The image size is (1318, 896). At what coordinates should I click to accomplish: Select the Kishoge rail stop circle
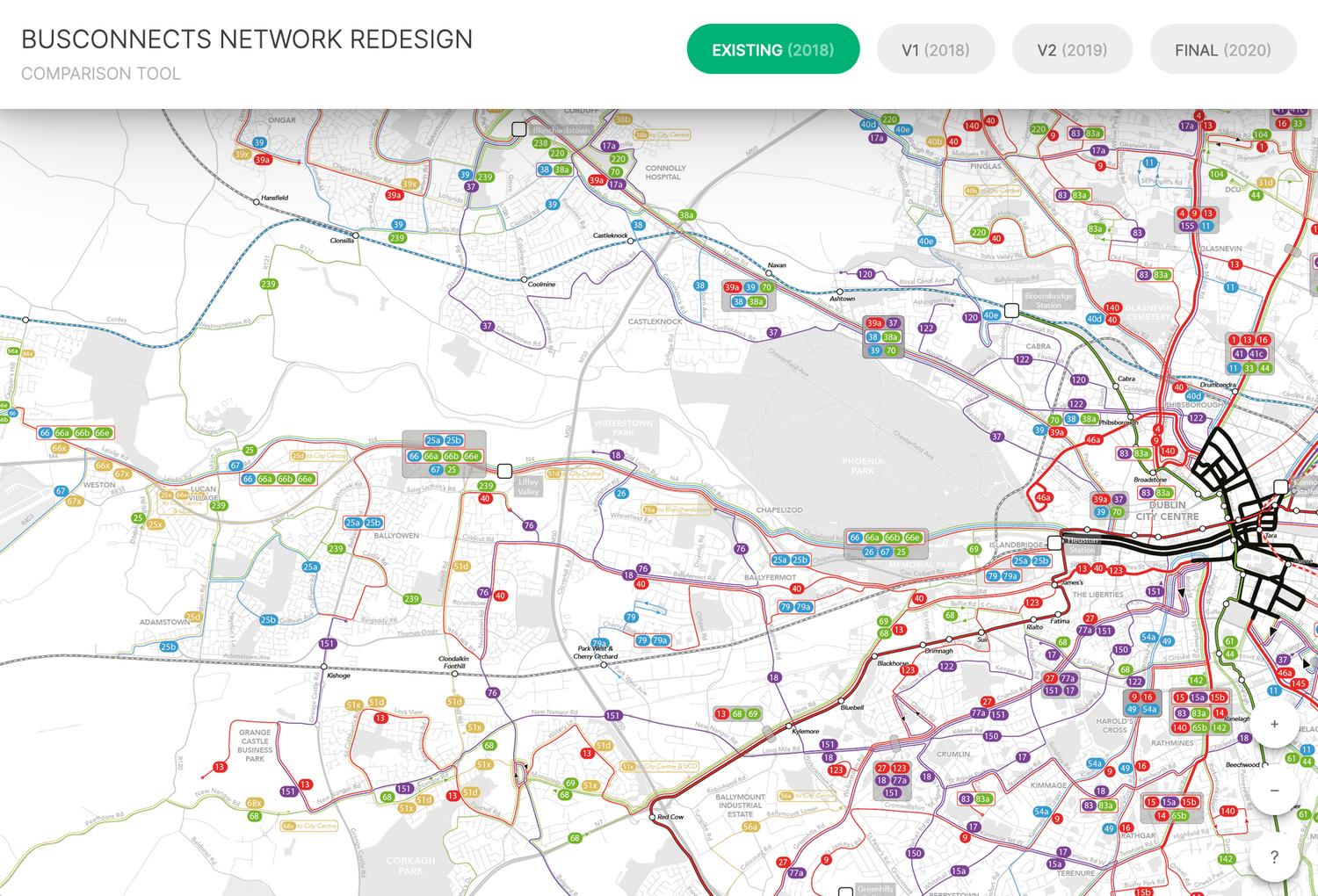(324, 667)
